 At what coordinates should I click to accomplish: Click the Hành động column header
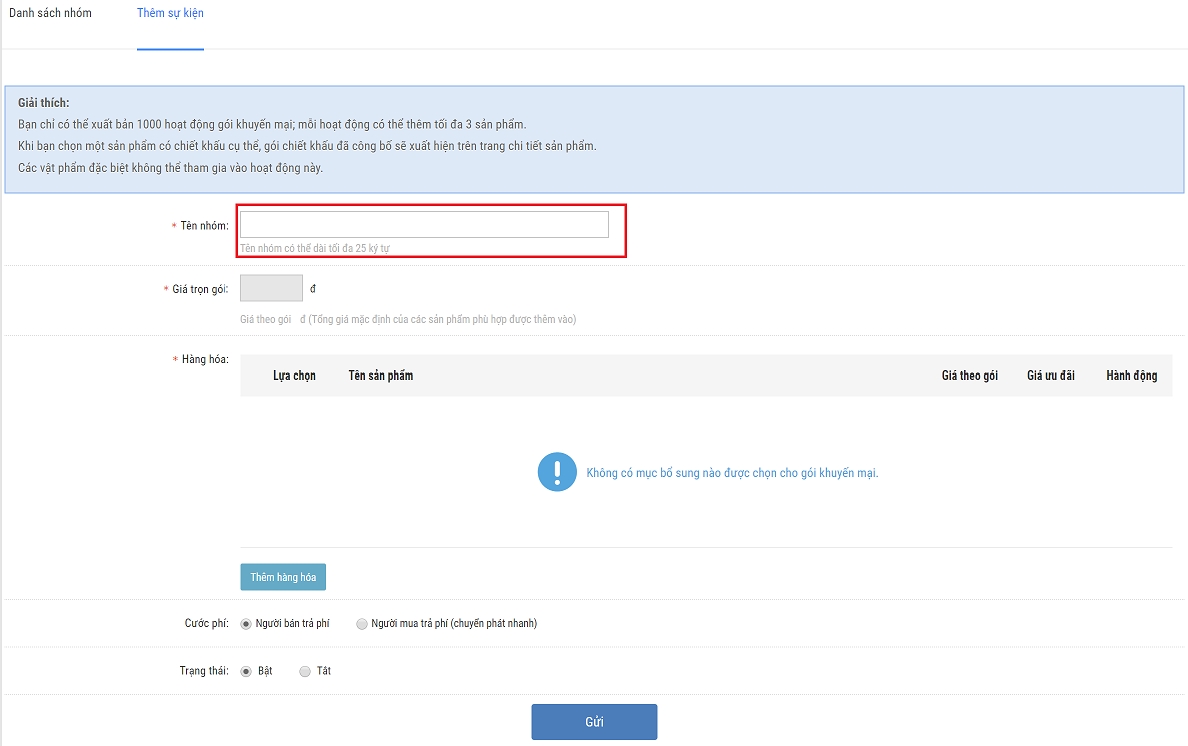tap(1131, 376)
